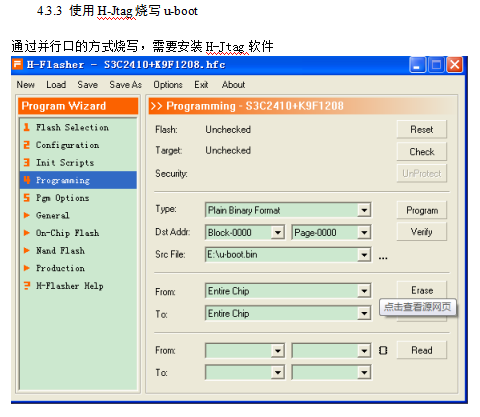Click the Check button
Viewport: 480px width, 417px height.
tap(422, 152)
